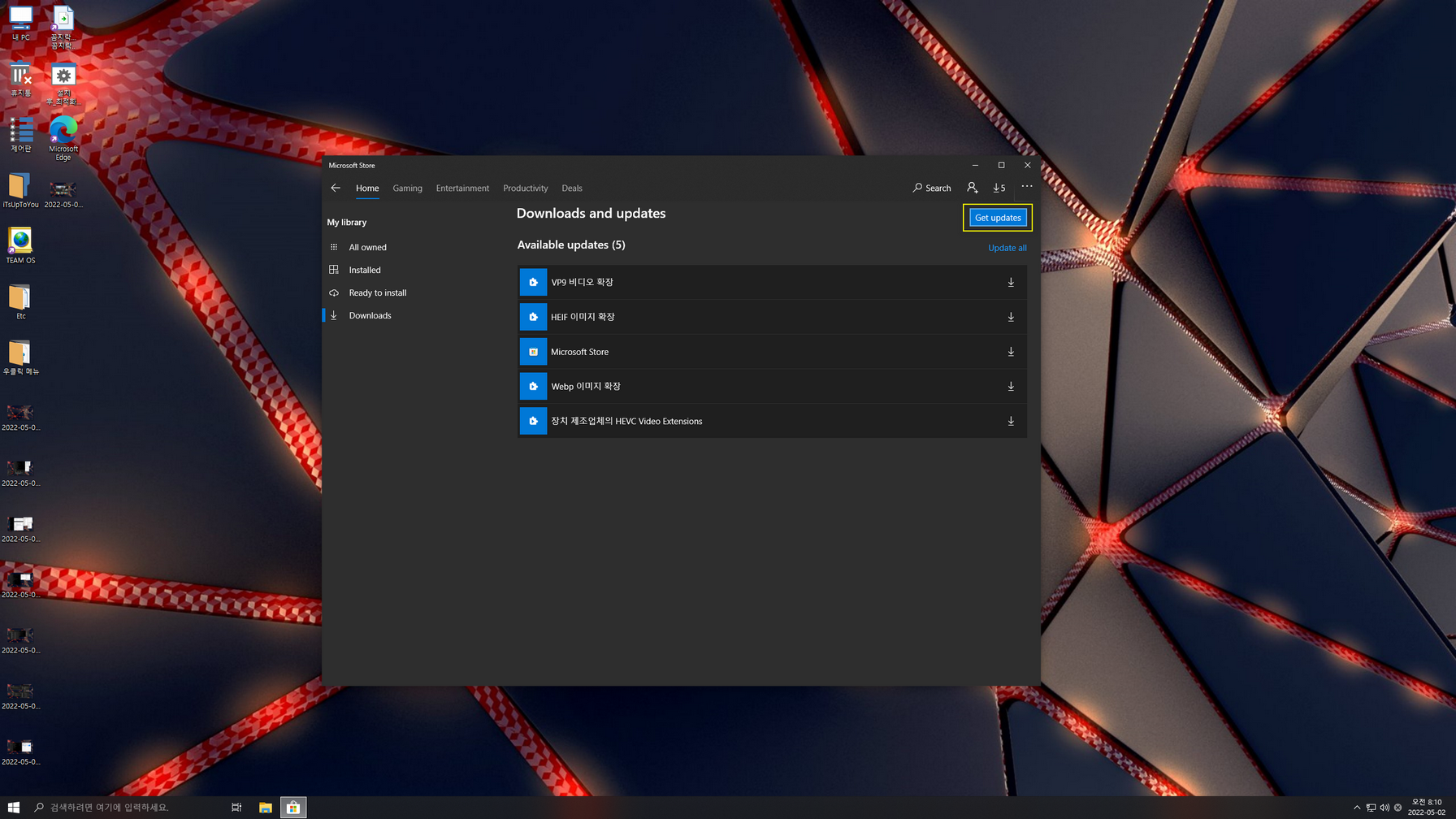Select the Etc desktop folder
1456x819 pixels.
(20, 302)
